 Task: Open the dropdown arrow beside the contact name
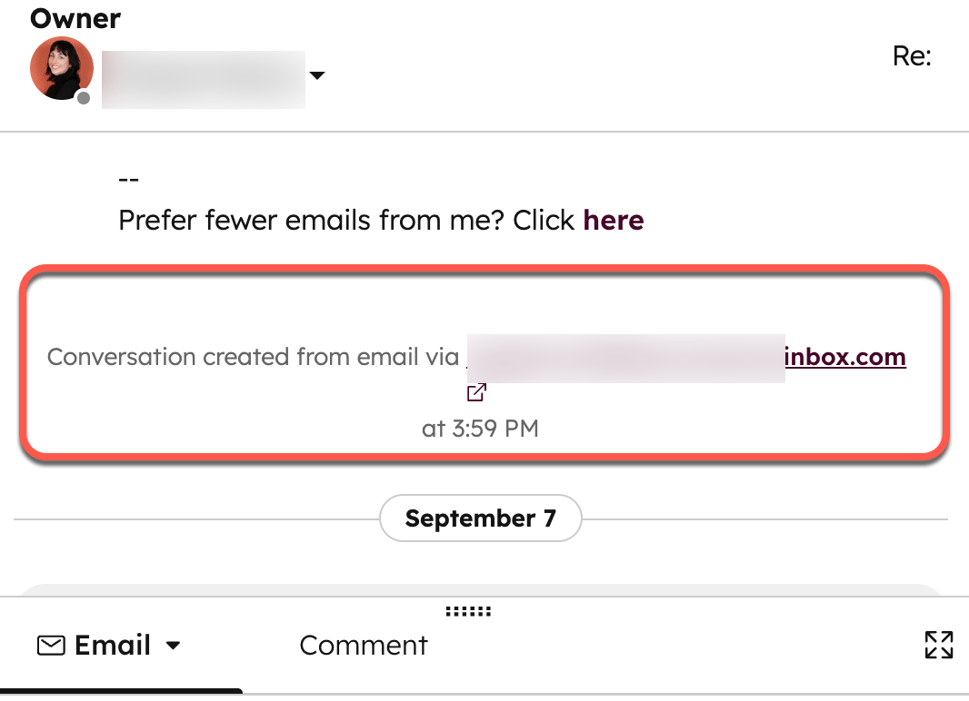pos(317,75)
